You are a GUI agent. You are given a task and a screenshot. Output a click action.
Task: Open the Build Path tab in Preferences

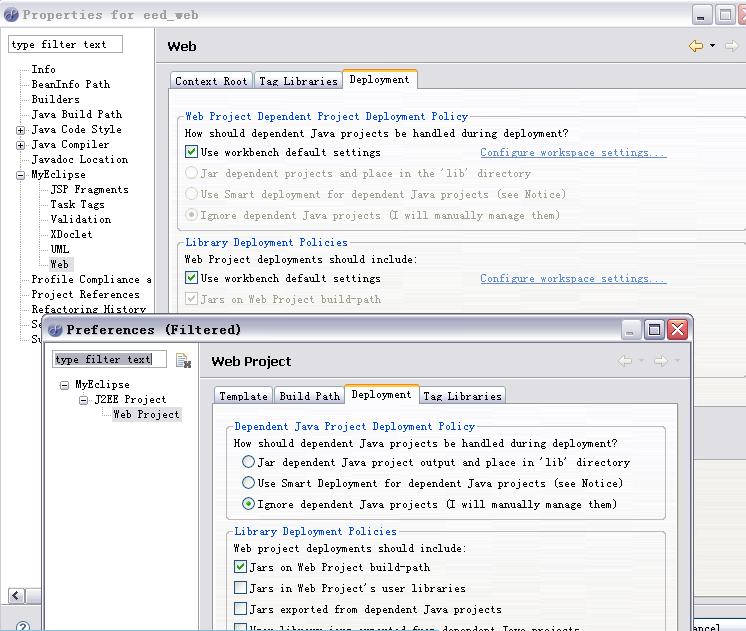coord(309,396)
